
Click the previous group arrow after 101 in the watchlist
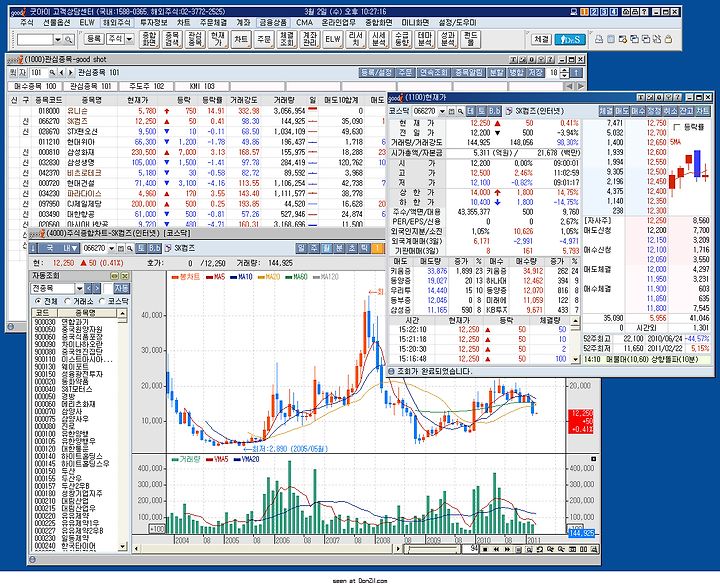[x=62, y=73]
